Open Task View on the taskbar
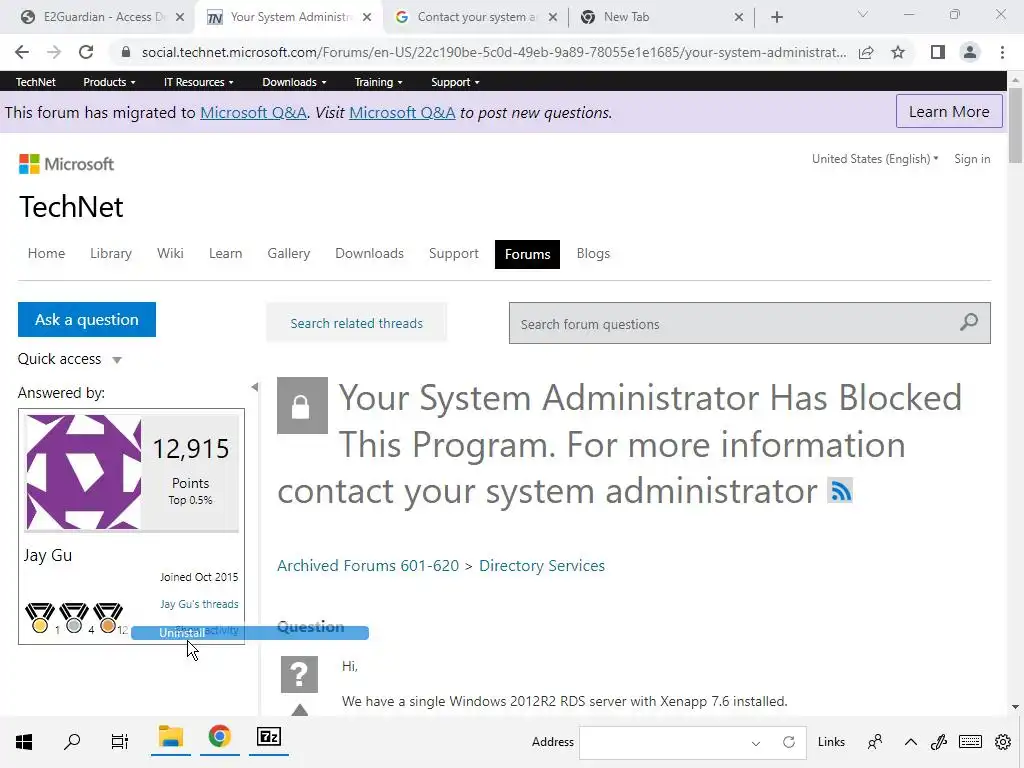This screenshot has width=1024, height=768. (120, 742)
